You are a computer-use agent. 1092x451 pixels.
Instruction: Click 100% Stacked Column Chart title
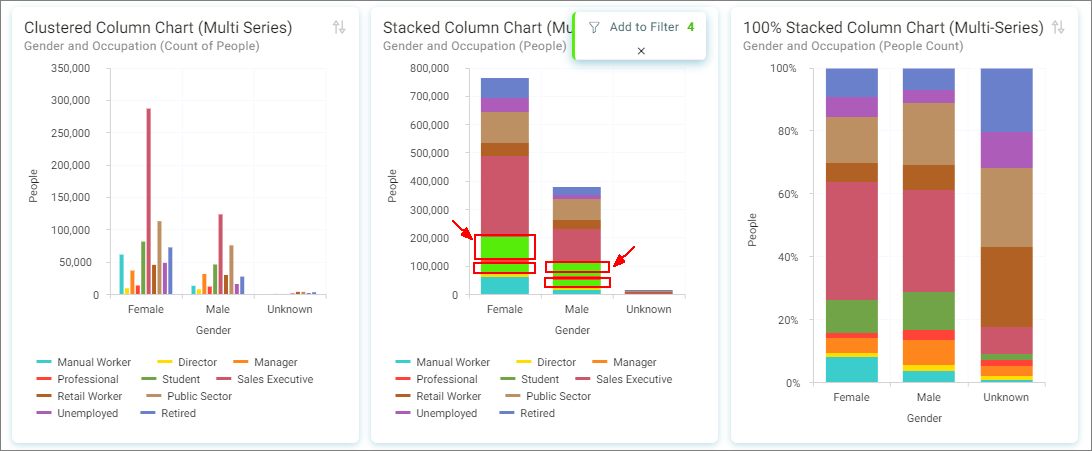894,28
